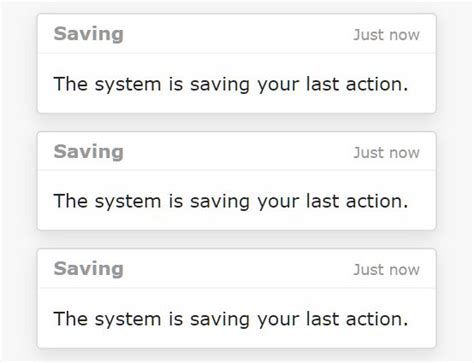Click the gray gap between the first and second toasts
Viewport: 474px width, 363px height.
pos(237,123)
